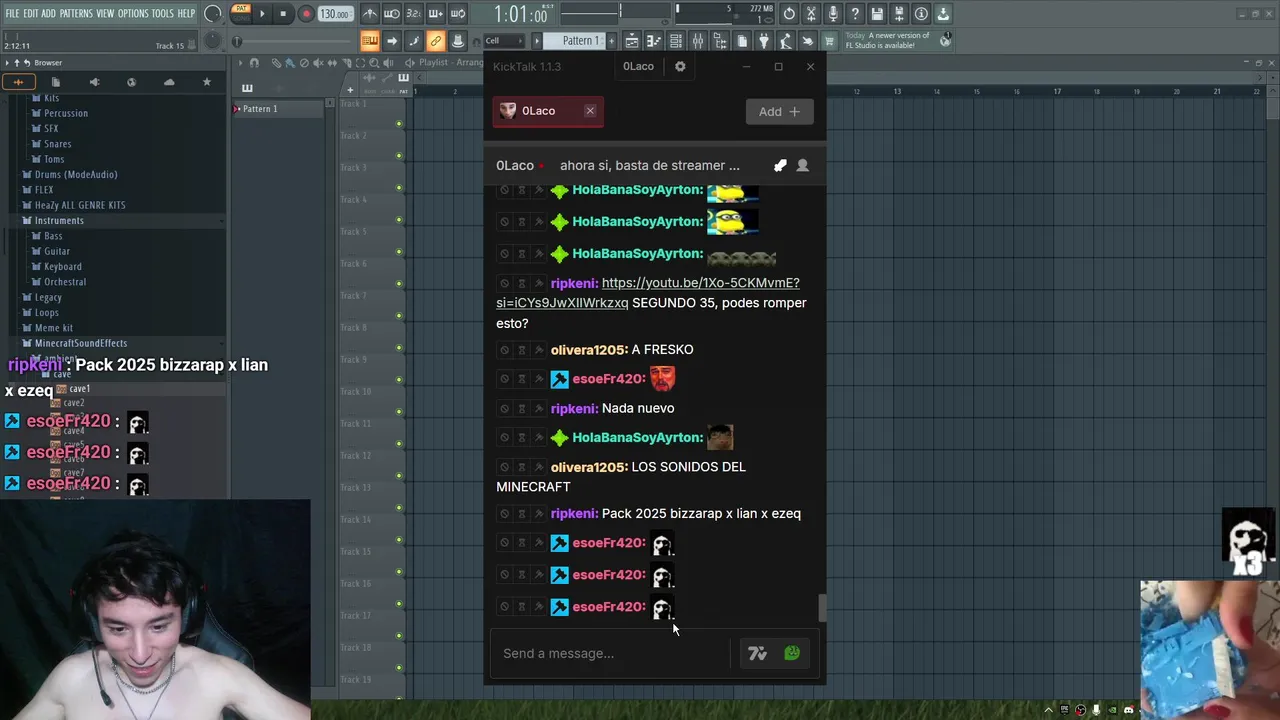Open the Channel Rack icon
The height and width of the screenshot is (720, 1280).
click(x=676, y=41)
